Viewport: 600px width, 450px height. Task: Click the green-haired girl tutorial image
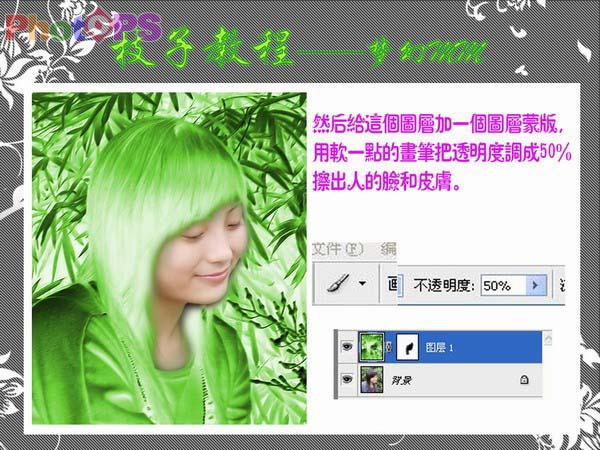coord(169,258)
